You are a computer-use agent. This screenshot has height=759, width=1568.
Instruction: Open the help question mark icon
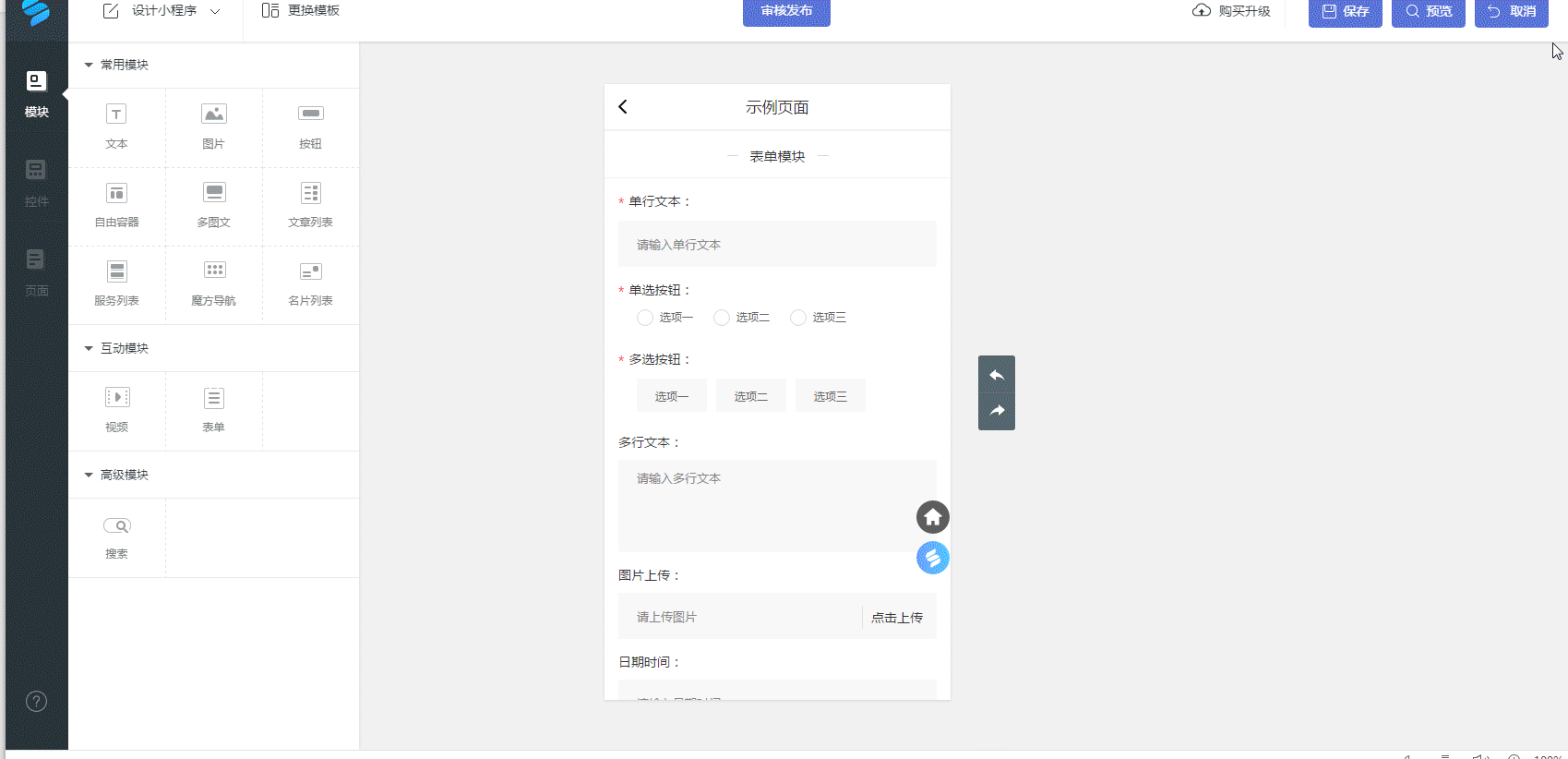[x=36, y=701]
